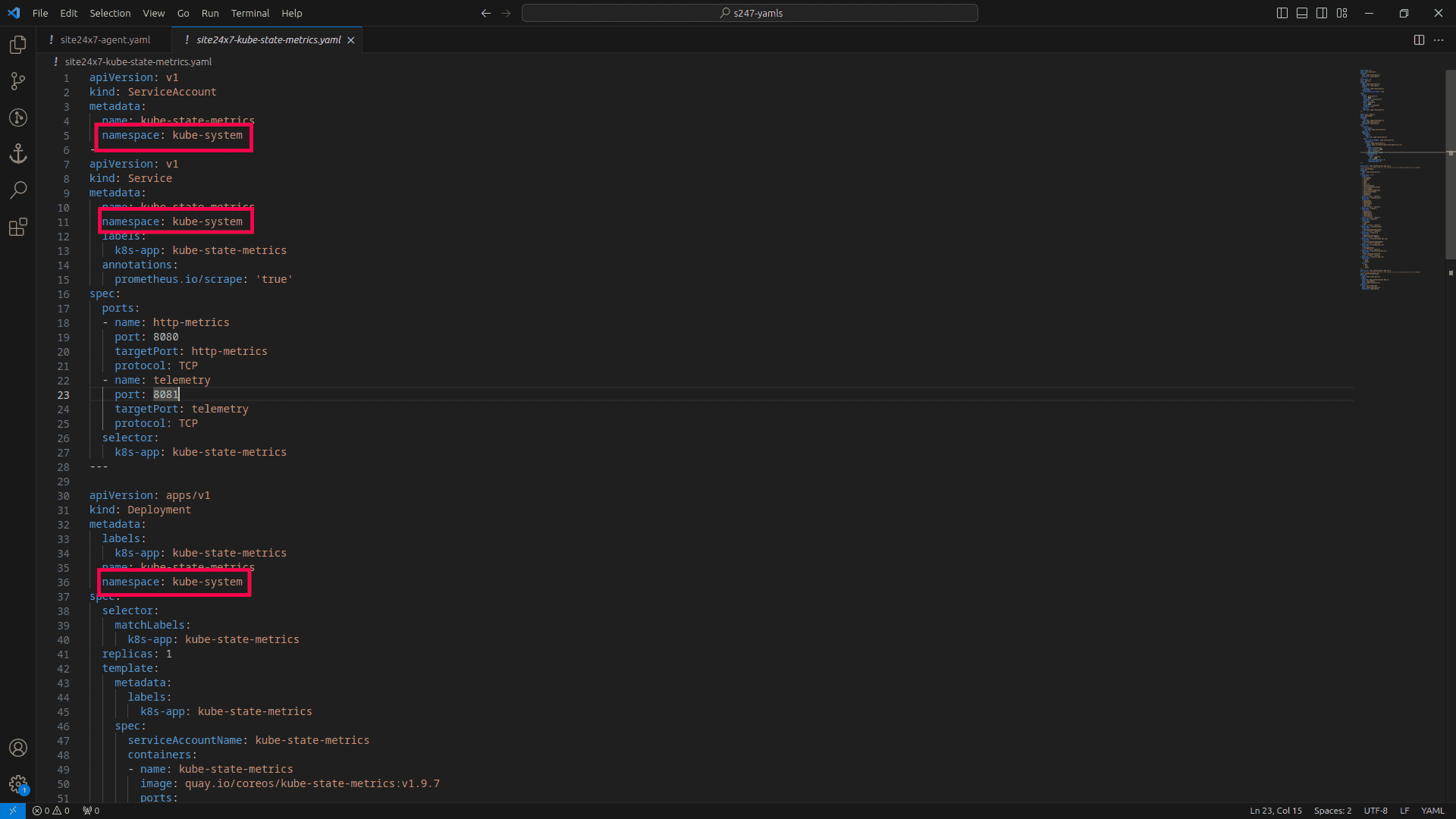This screenshot has height=819, width=1456.
Task: Click the Split Editor Right icon
Action: [1419, 40]
